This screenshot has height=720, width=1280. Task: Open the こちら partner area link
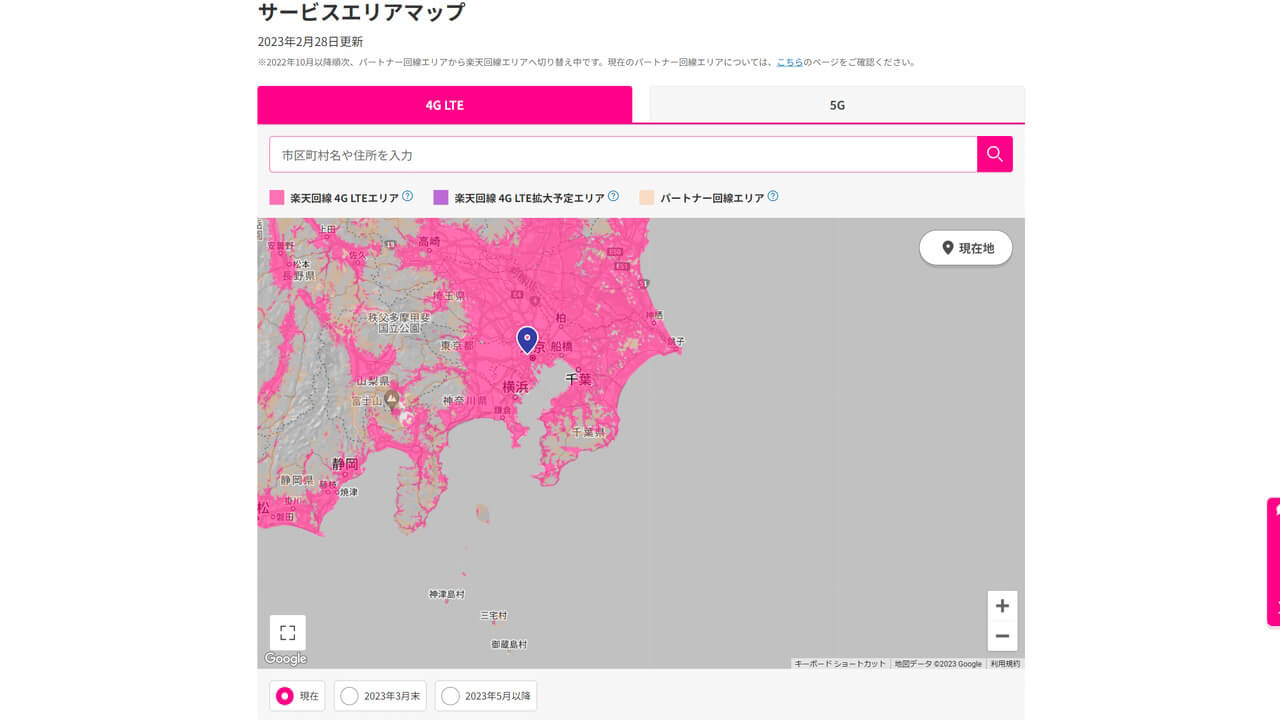(x=789, y=61)
